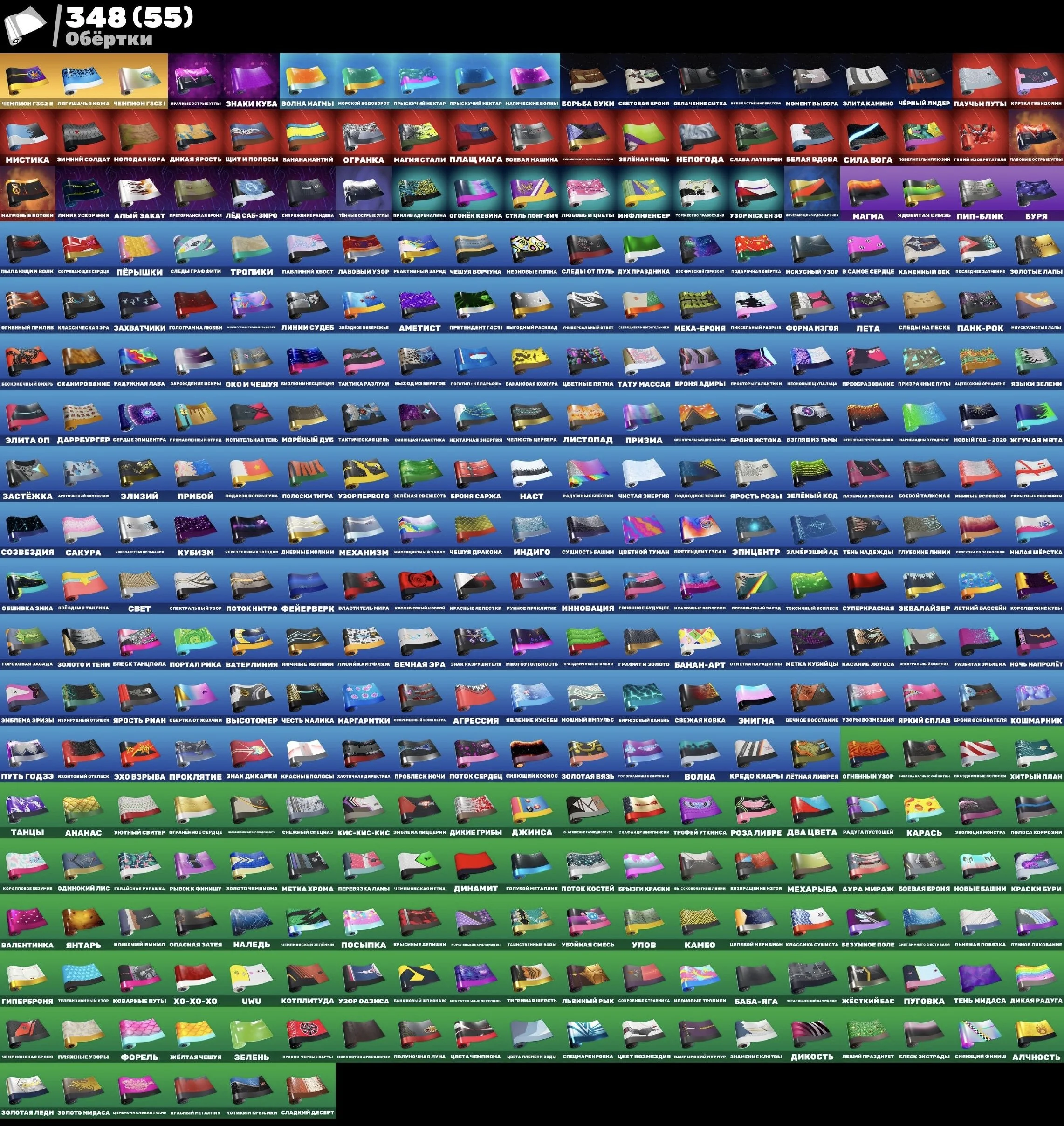Click the wraps icon beside the 348 count
Image resolution: width=1064 pixels, height=1126 pixels.
click(x=25, y=26)
